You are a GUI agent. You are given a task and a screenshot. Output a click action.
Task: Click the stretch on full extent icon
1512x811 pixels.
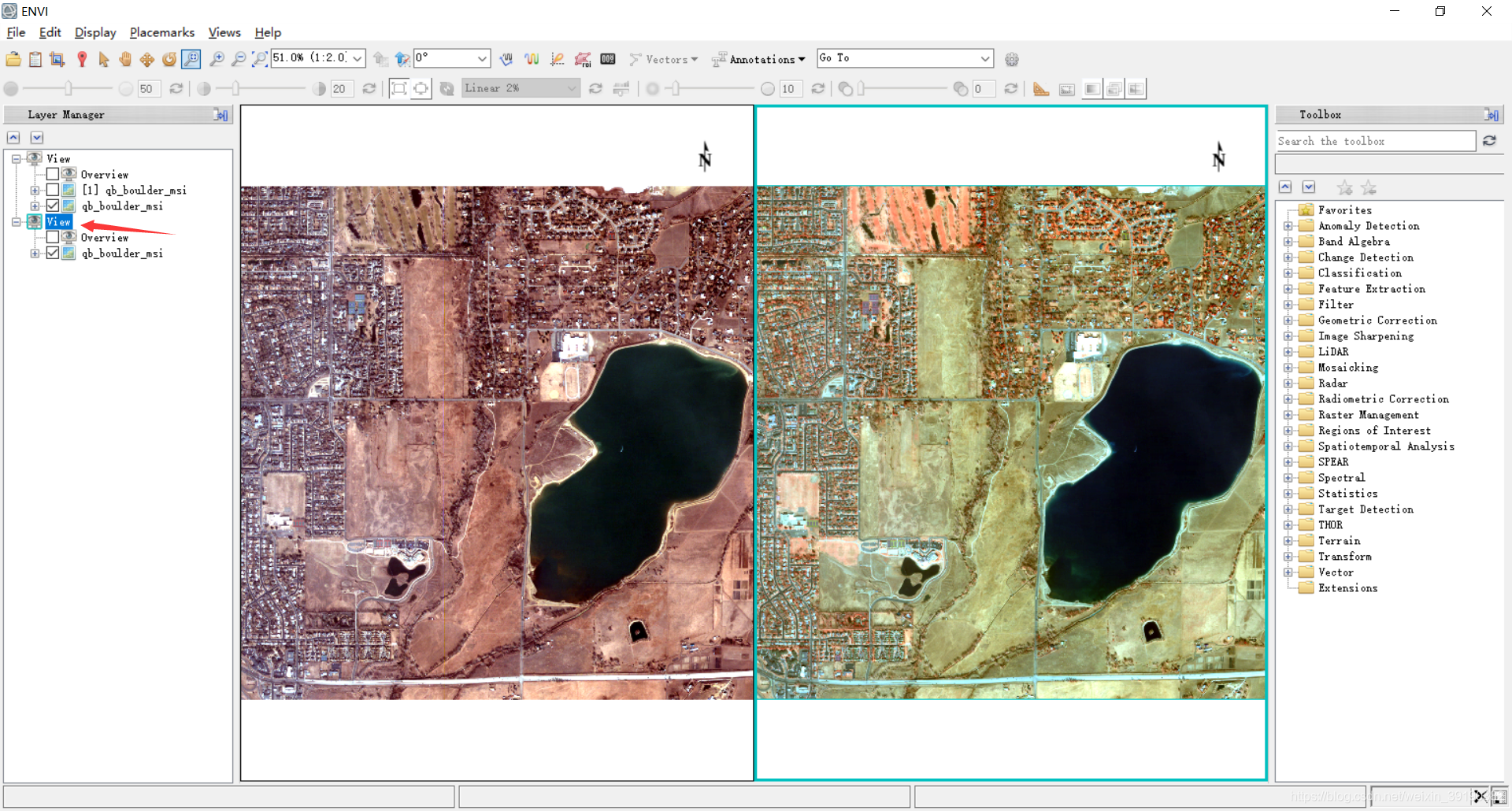pyautogui.click(x=399, y=89)
